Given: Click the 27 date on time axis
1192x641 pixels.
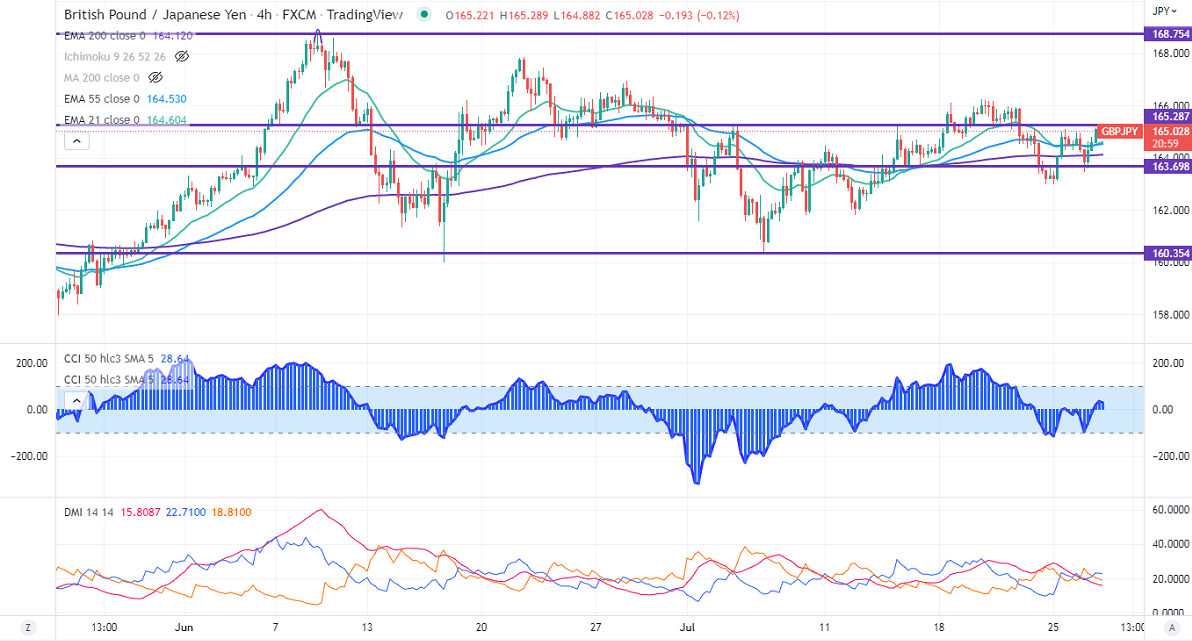Looking at the screenshot, I should [596, 627].
